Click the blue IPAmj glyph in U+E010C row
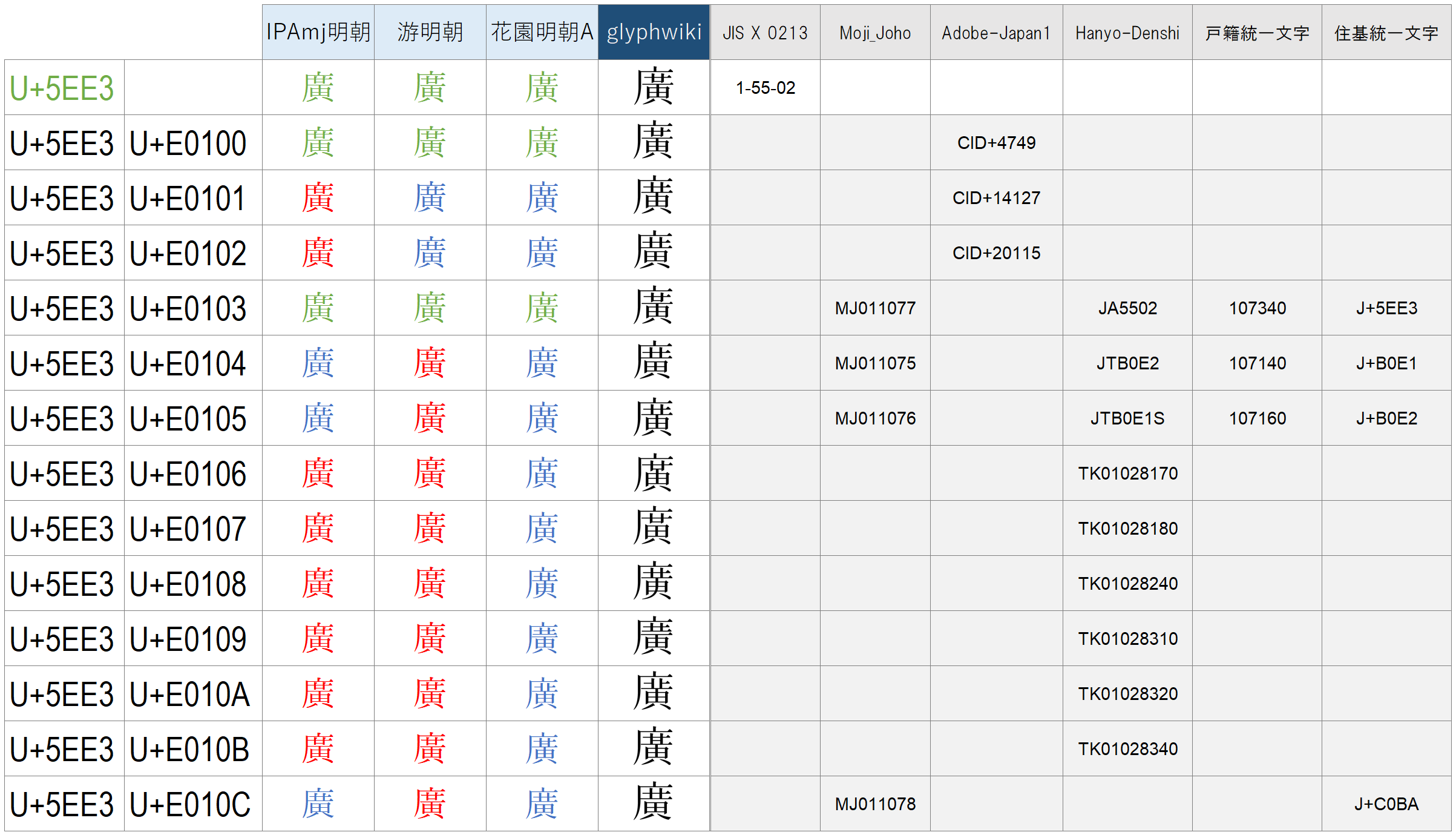The height and width of the screenshot is (835, 1456). tap(318, 804)
